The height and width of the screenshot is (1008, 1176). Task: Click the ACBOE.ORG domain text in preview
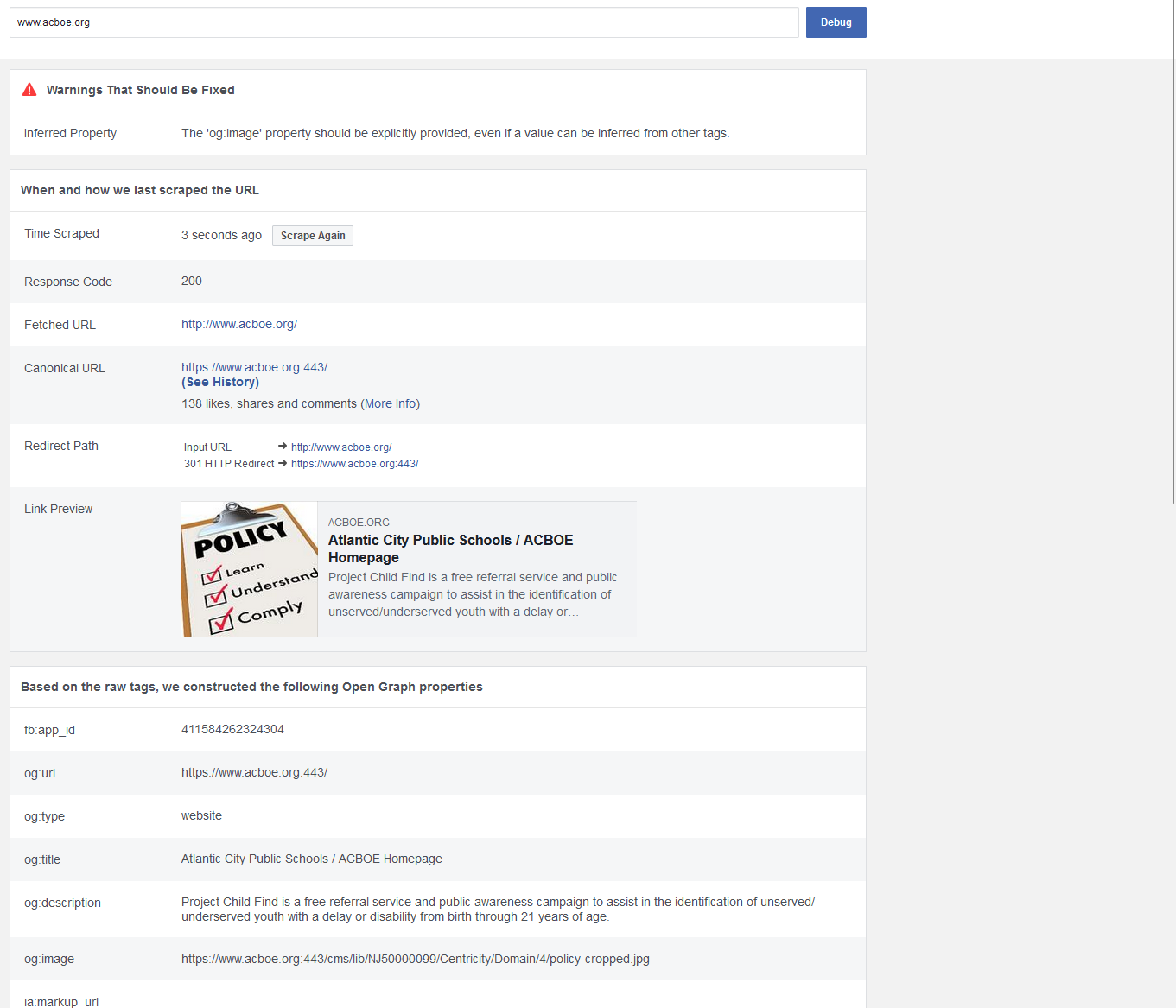pyautogui.click(x=359, y=523)
